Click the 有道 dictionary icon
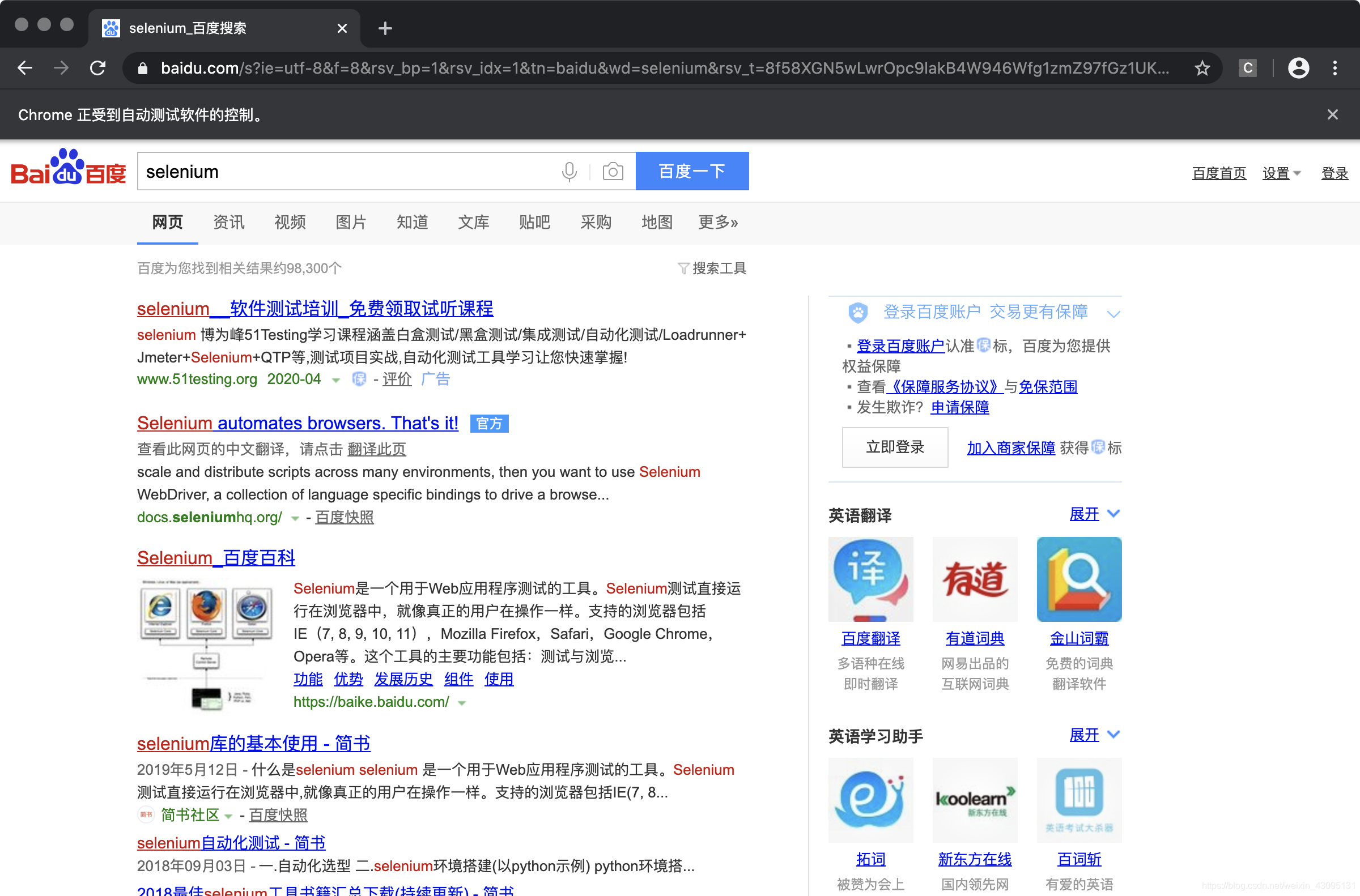This screenshot has height=896, width=1360. tap(975, 579)
